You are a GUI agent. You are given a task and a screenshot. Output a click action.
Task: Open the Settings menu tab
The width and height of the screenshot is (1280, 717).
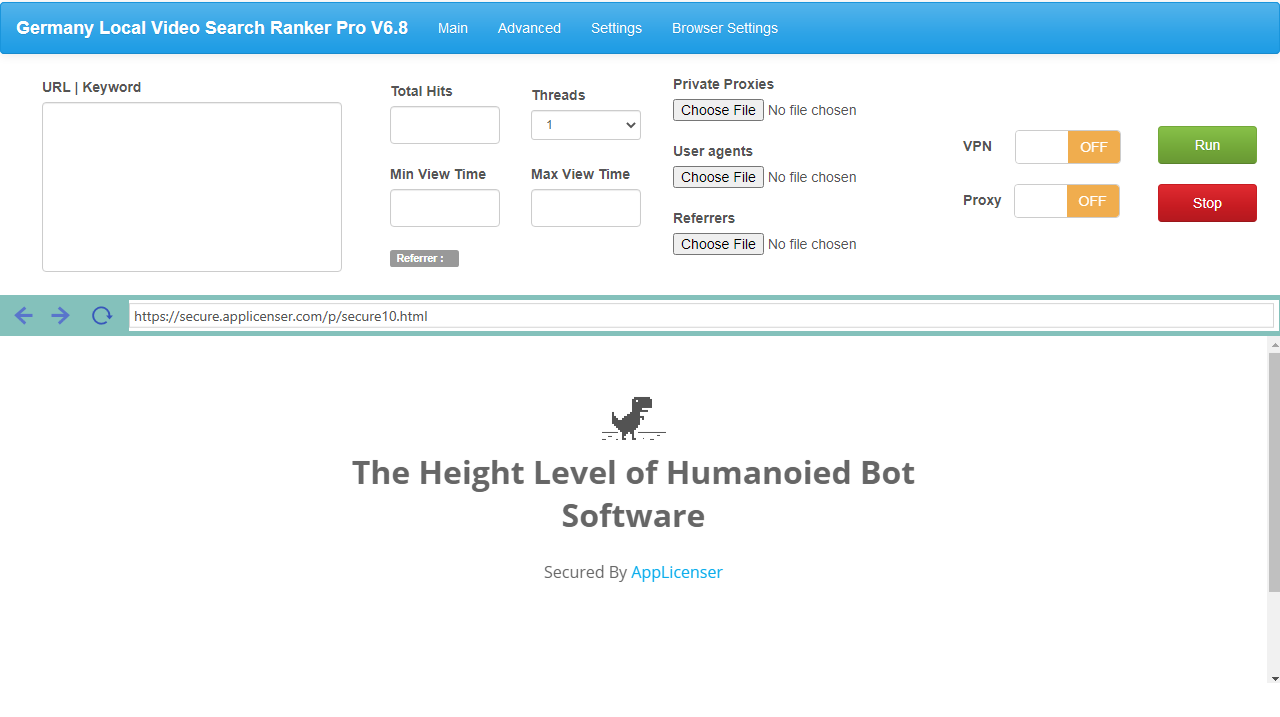click(616, 28)
